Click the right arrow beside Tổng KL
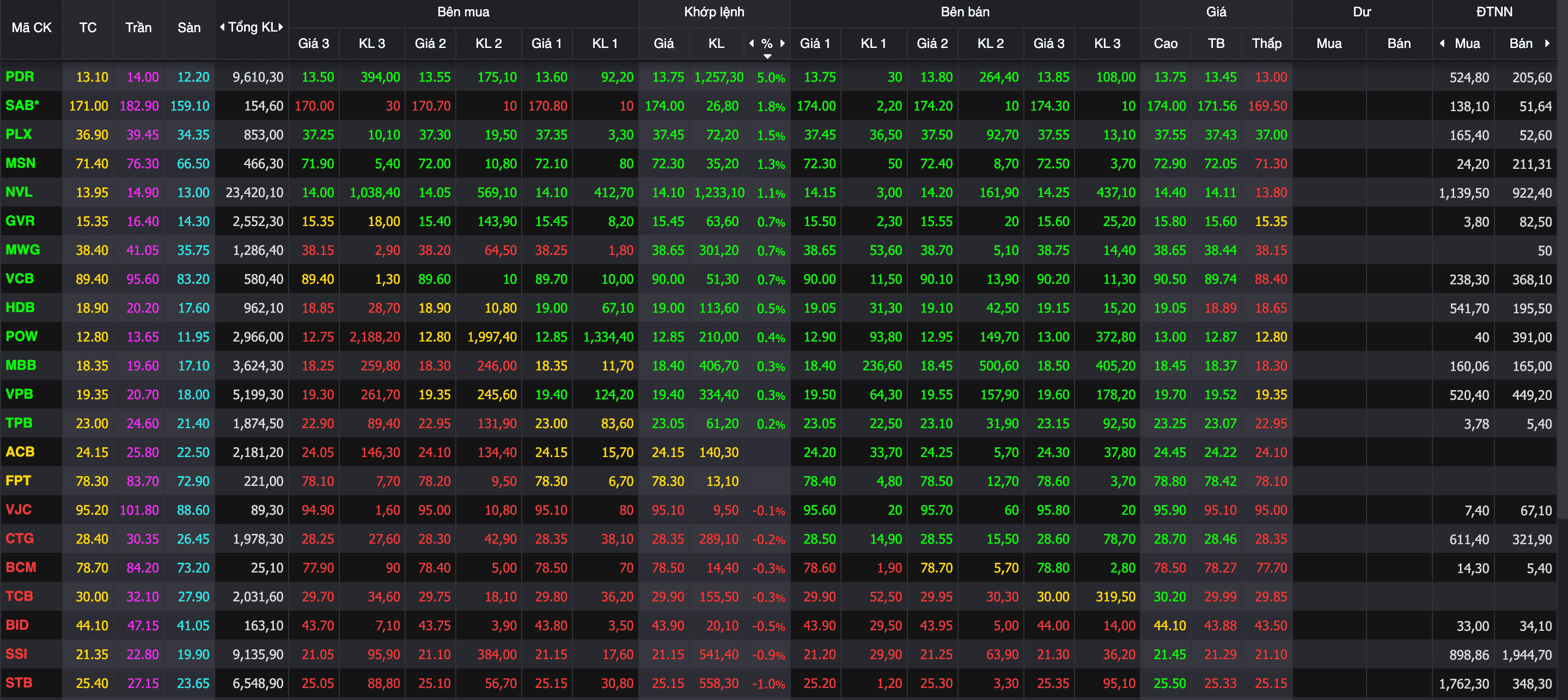1568x700 pixels. [280, 27]
